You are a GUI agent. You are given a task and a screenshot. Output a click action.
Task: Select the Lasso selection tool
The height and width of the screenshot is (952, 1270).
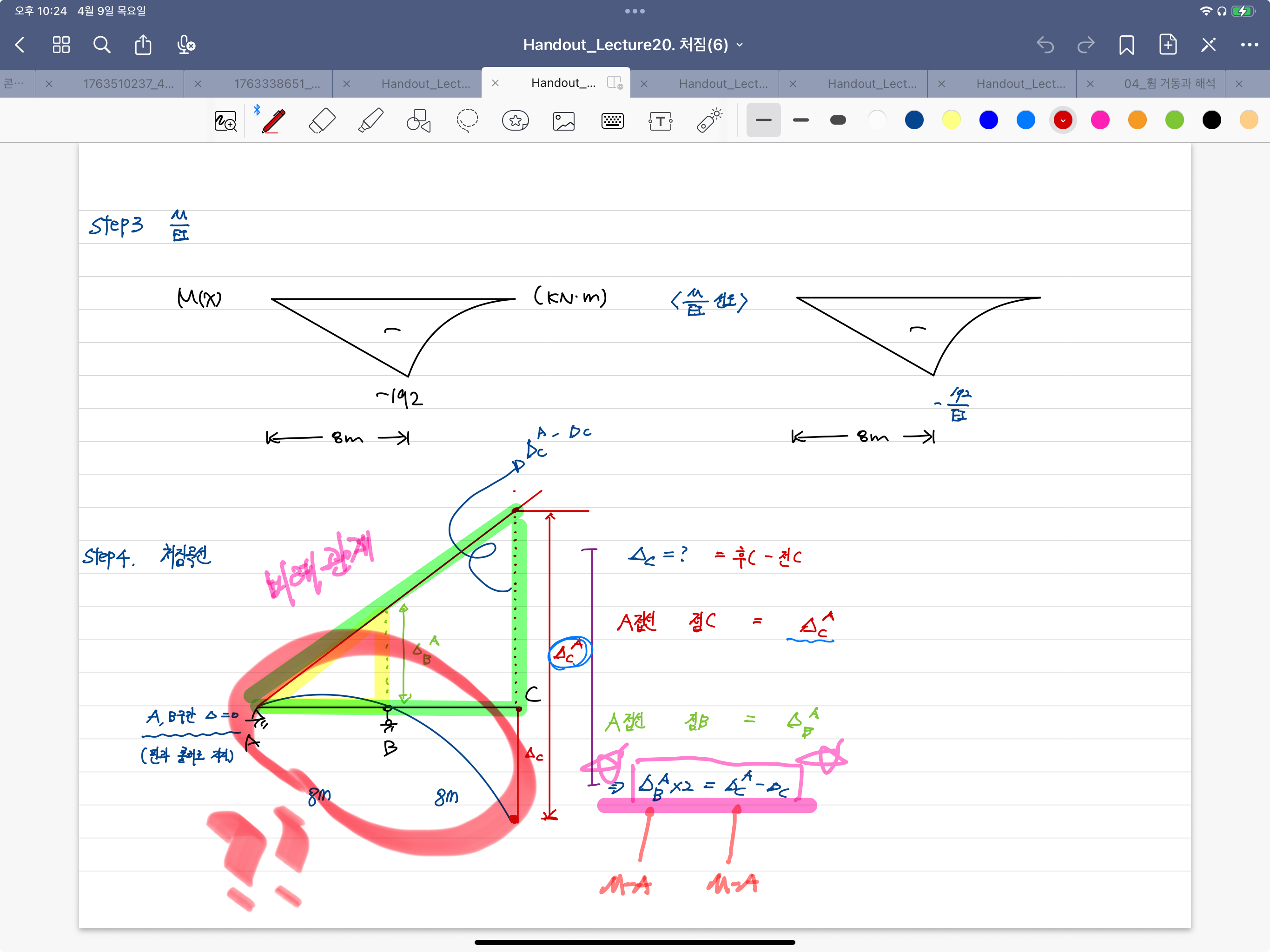pos(467,120)
